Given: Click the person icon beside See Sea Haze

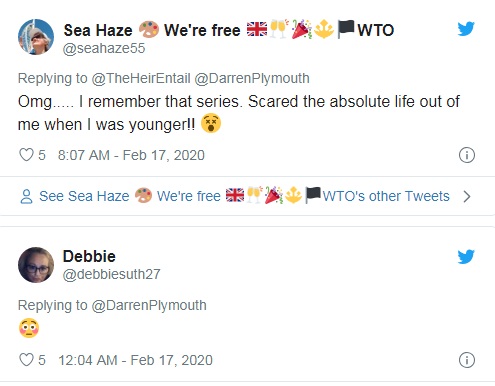Looking at the screenshot, I should point(26,196).
